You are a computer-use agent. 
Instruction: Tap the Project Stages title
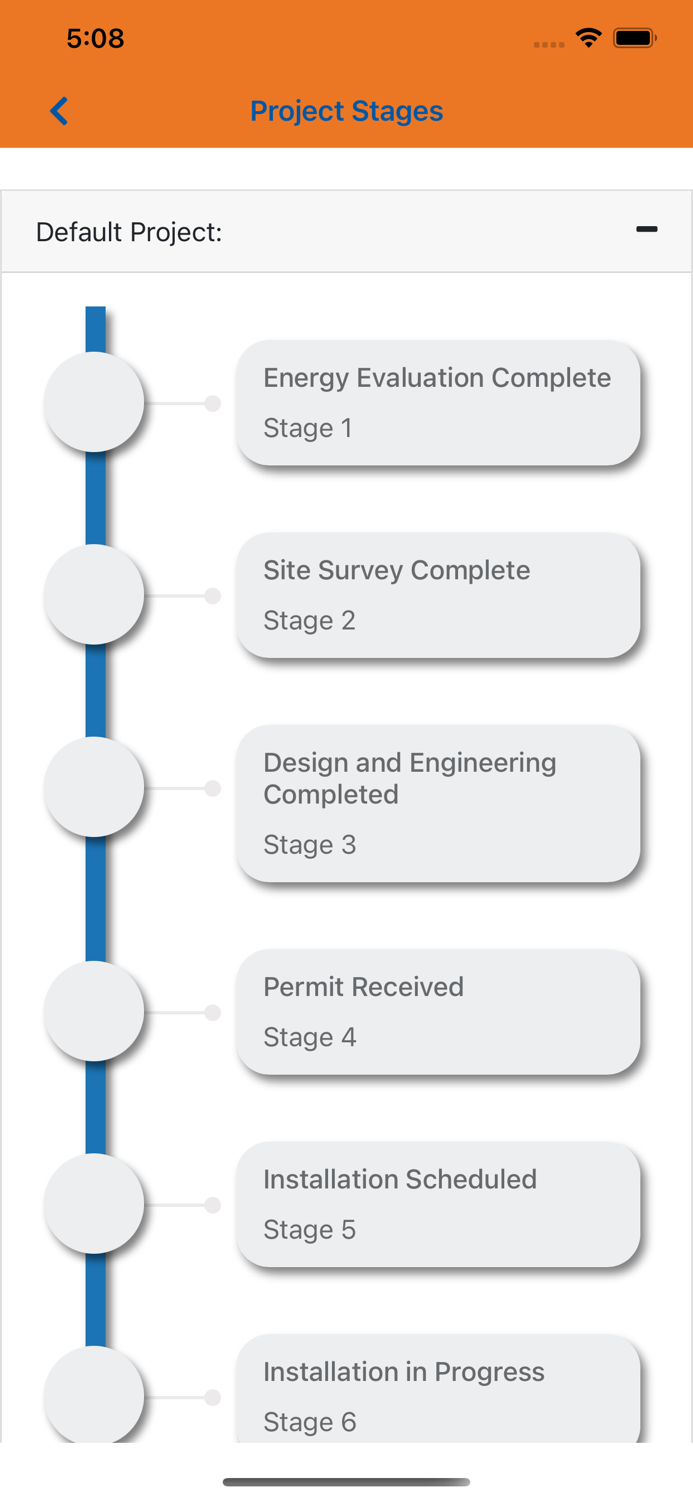pyautogui.click(x=346, y=111)
